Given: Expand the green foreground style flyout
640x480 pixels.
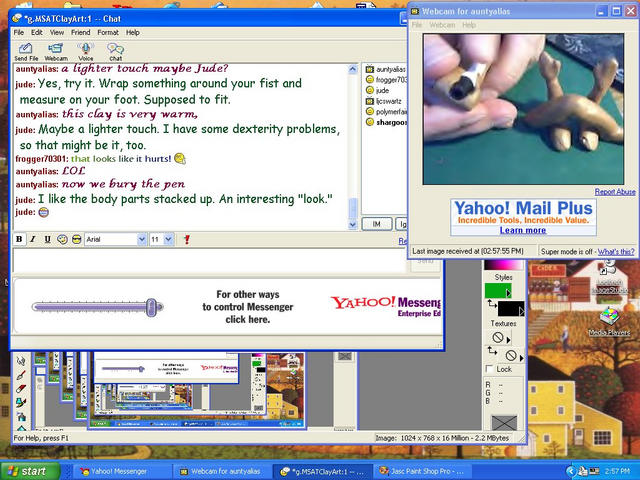Looking at the screenshot, I should coord(508,293).
